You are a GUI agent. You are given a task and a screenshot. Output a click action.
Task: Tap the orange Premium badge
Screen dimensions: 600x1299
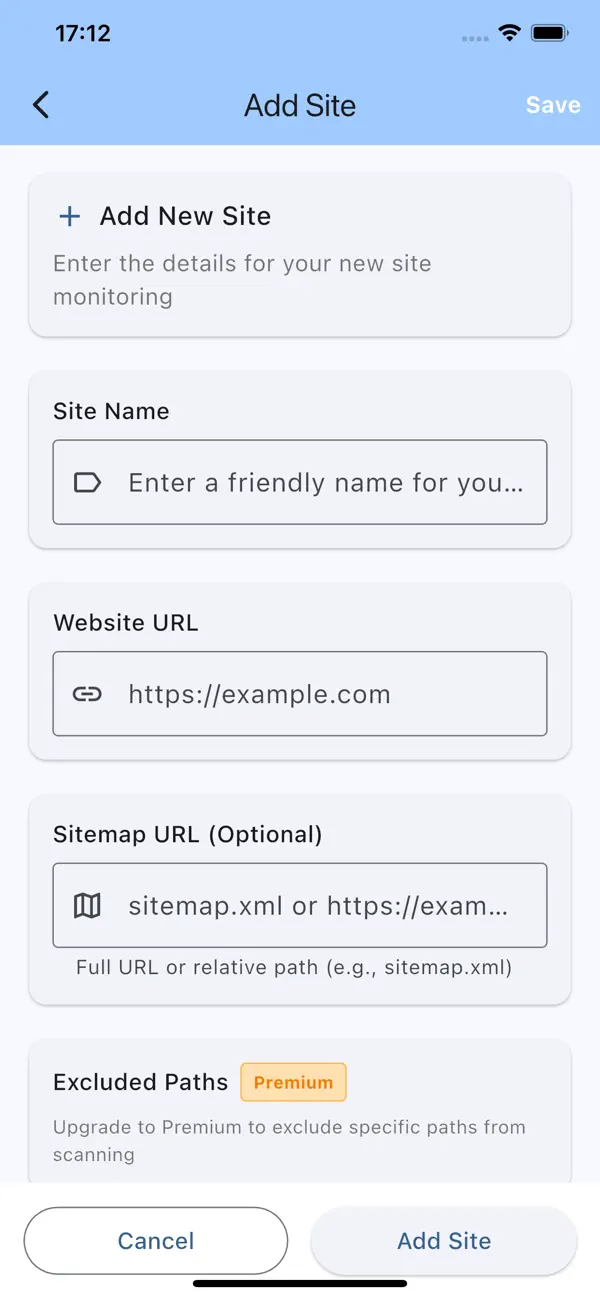(293, 1082)
